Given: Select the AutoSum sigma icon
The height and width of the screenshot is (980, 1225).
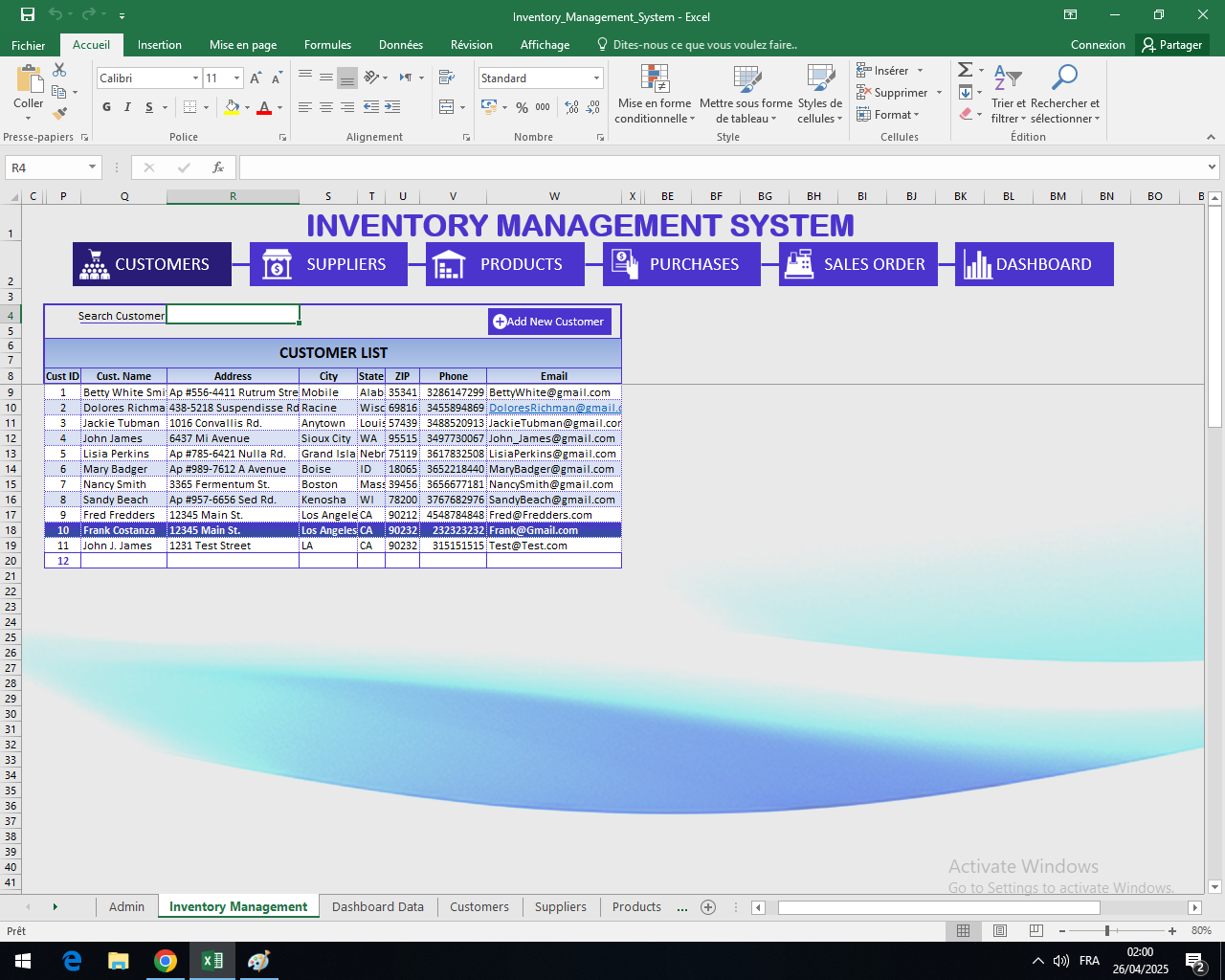Looking at the screenshot, I should [x=965, y=69].
